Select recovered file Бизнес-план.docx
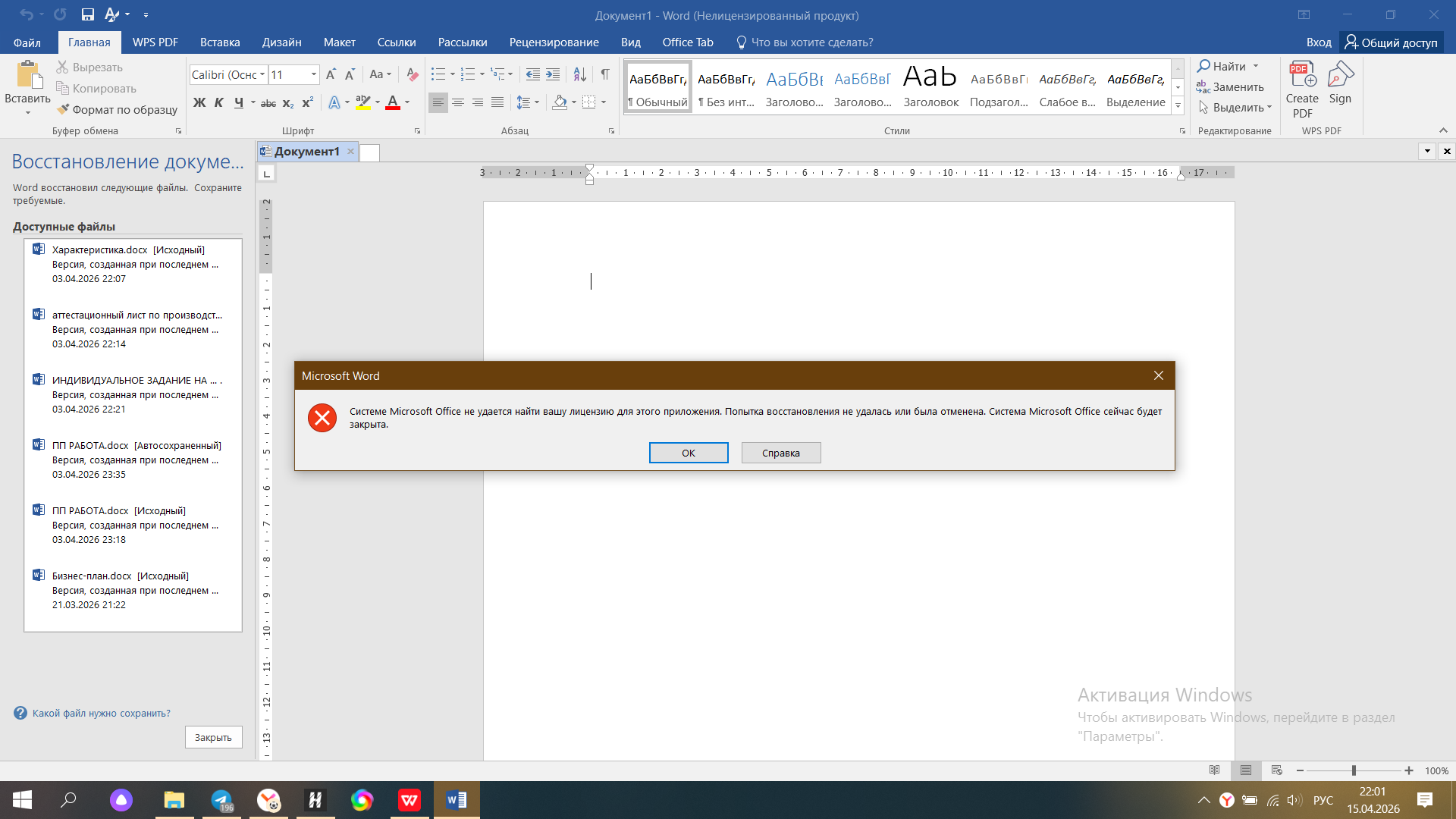 pyautogui.click(x=133, y=590)
